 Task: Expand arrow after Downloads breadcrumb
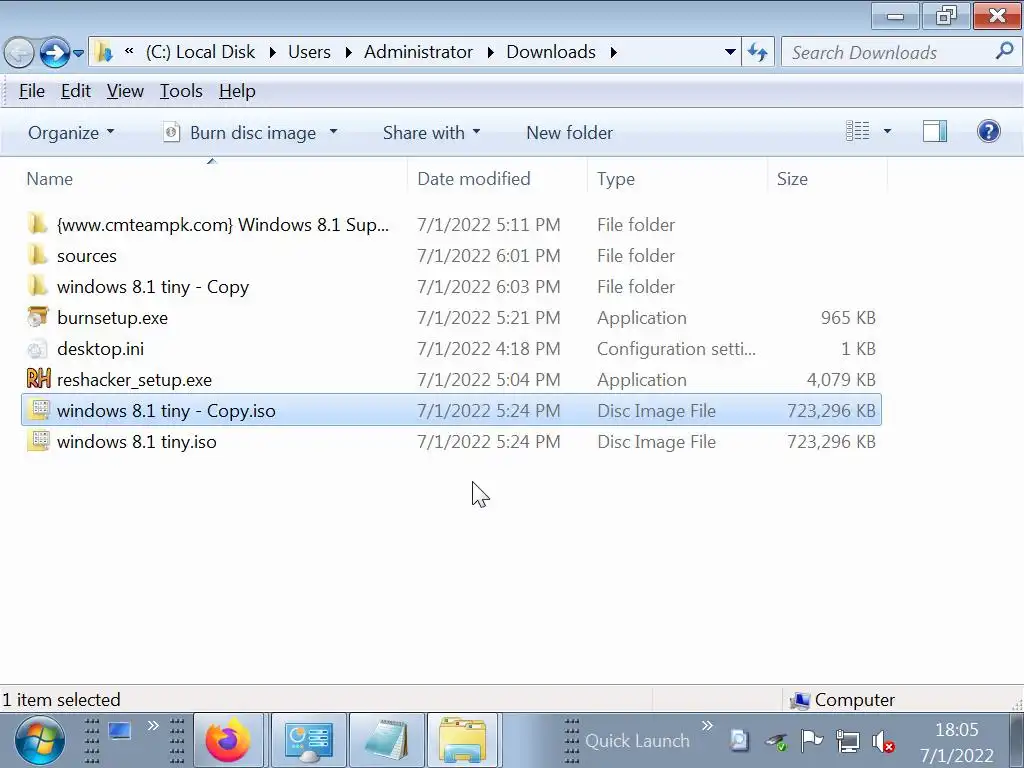613,52
